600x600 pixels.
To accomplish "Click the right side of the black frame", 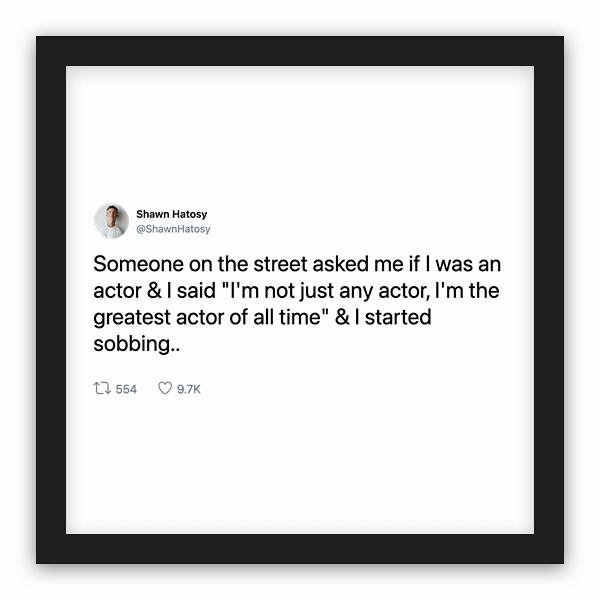I will click(549, 300).
